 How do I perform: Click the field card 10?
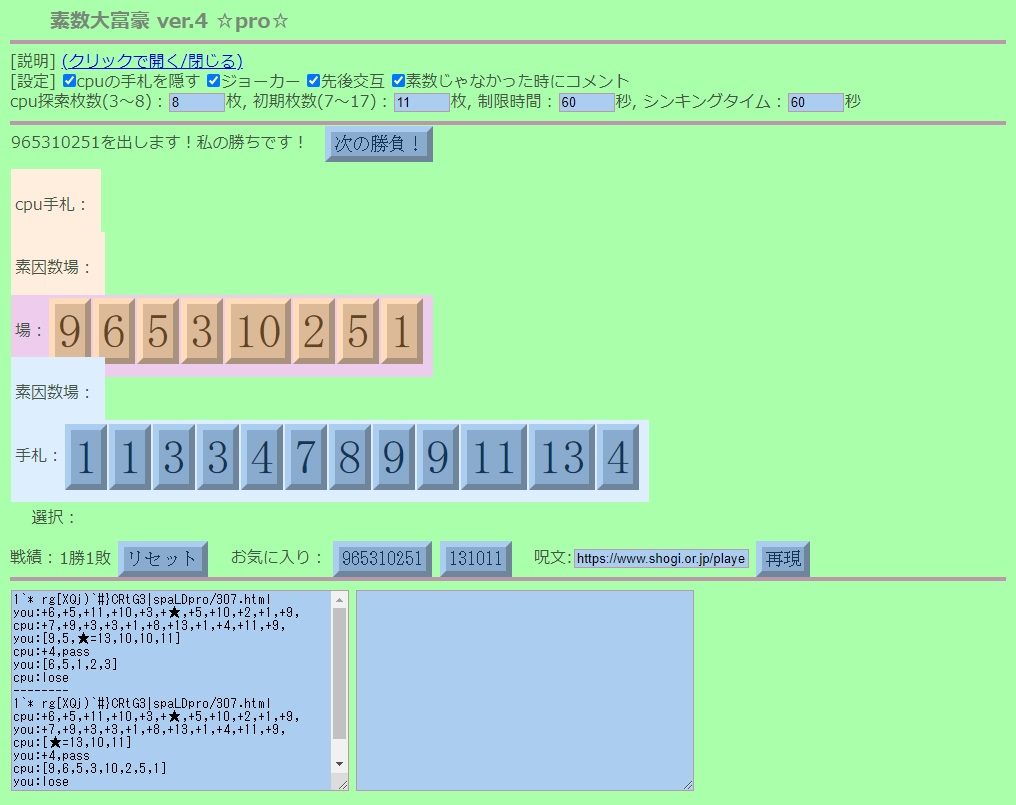coord(258,331)
